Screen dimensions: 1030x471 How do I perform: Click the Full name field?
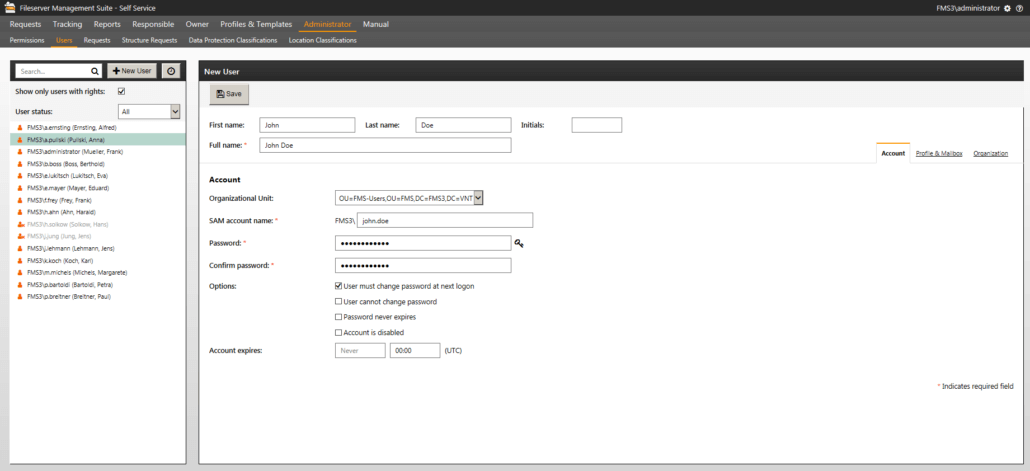[386, 145]
